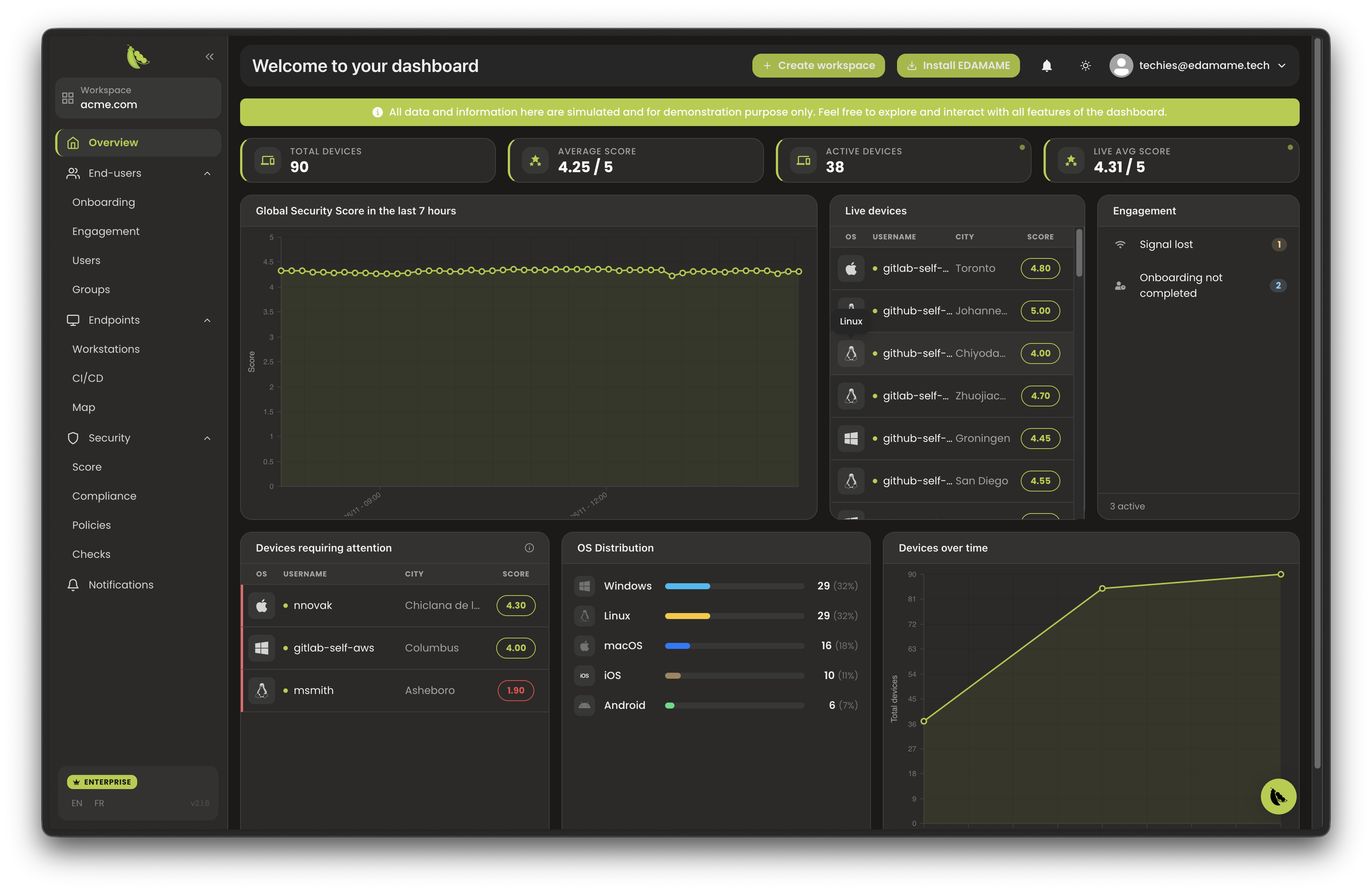Click the ENTERPRISE plan badge
1372x892 pixels.
coord(102,782)
